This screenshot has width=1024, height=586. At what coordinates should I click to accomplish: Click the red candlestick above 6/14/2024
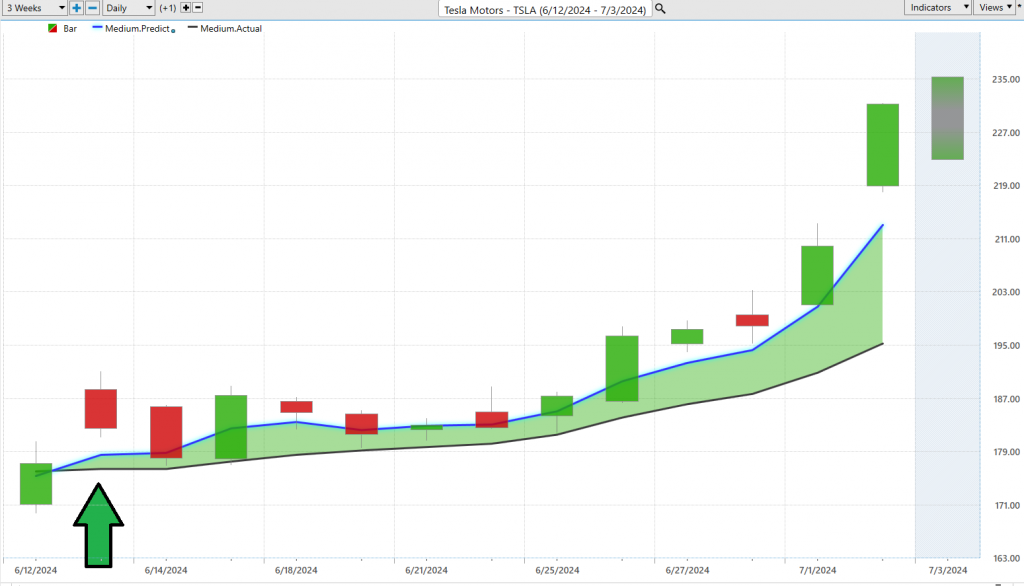coord(166,432)
